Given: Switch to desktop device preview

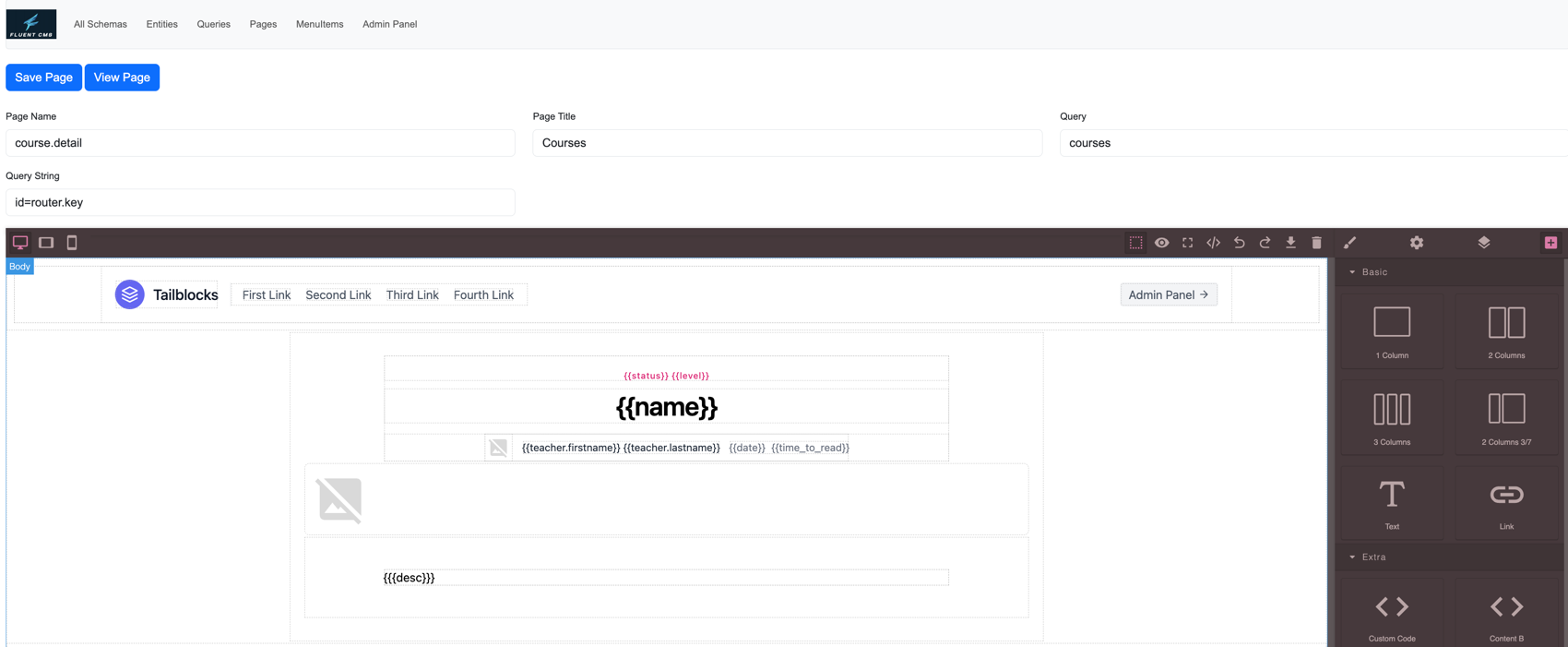Looking at the screenshot, I should 20,243.
